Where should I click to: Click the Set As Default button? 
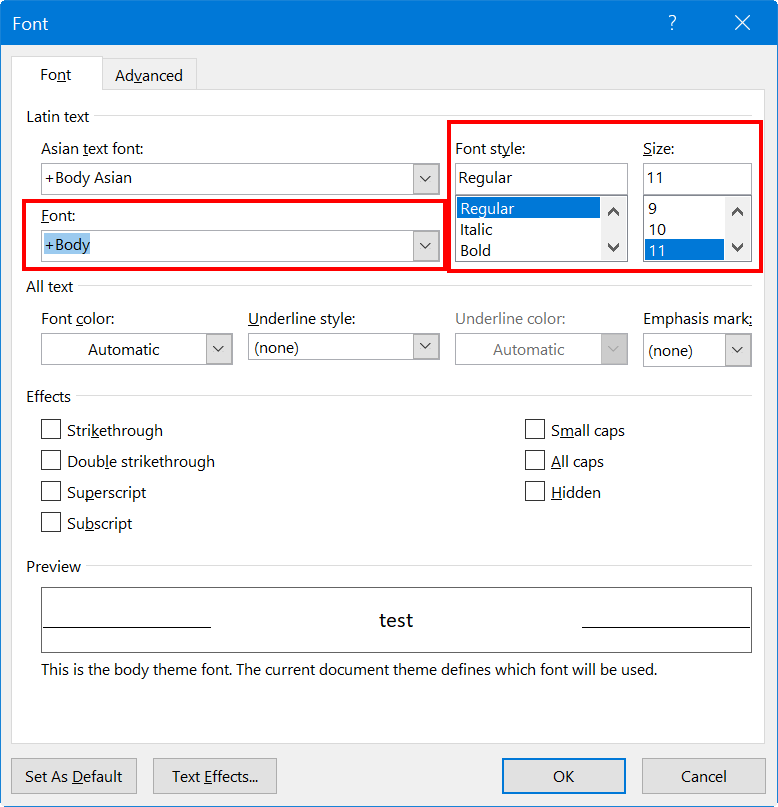[x=73, y=776]
